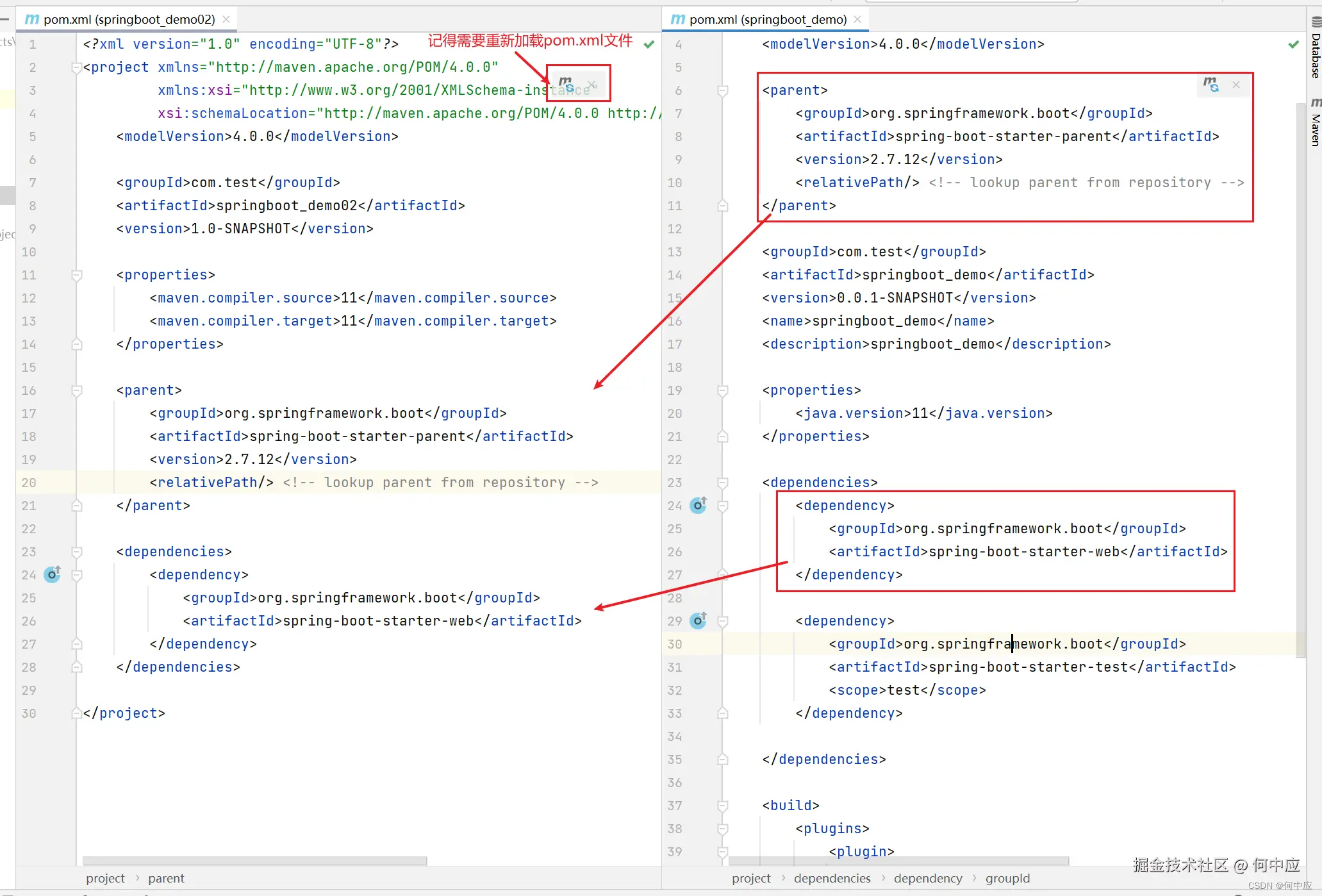This screenshot has height=896, width=1322.
Task: Click green inspection checkmark in right editor
Action: pyautogui.click(x=1293, y=44)
